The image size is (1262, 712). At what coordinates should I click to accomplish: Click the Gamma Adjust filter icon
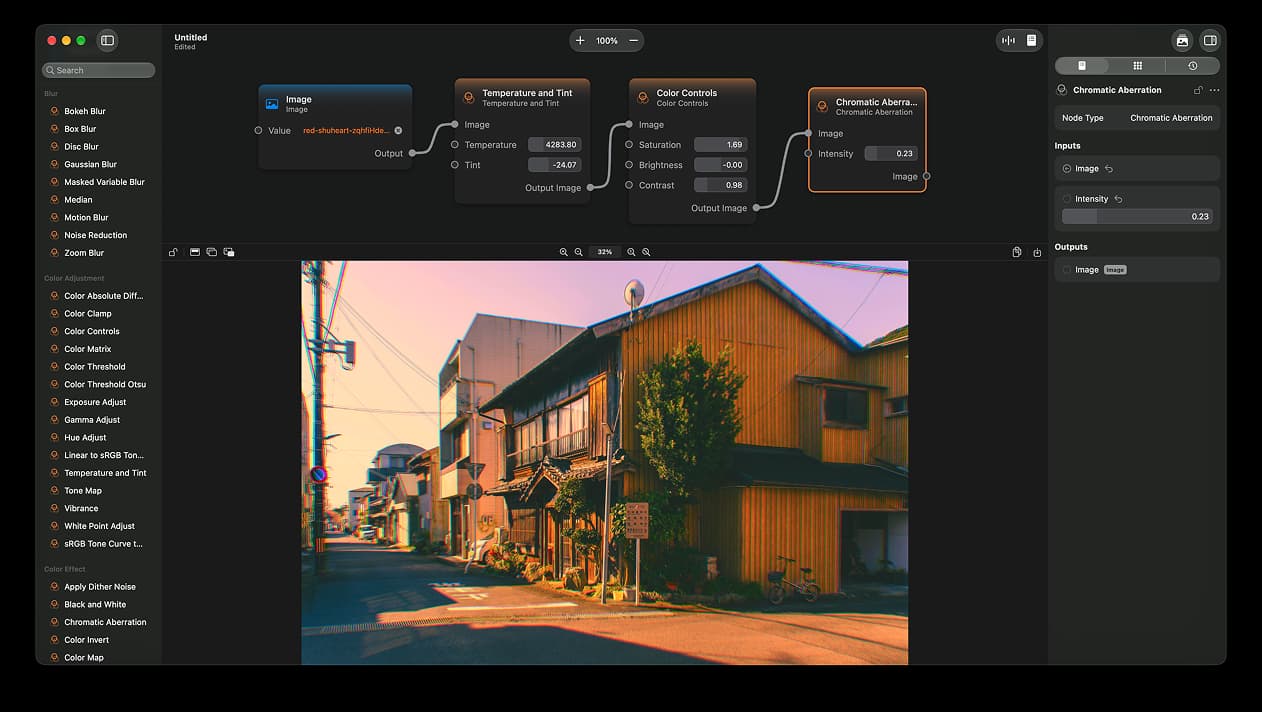pos(55,420)
